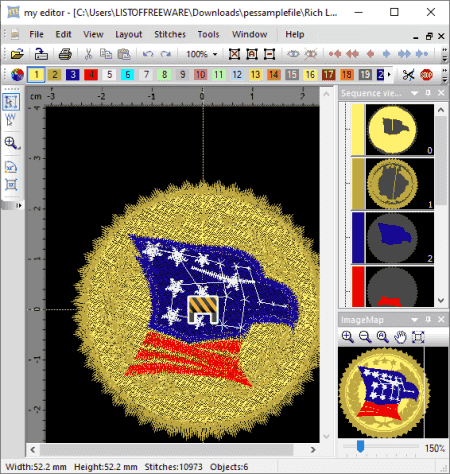
Task: Click the rotate tool icon in left toolbar
Action: [11, 167]
